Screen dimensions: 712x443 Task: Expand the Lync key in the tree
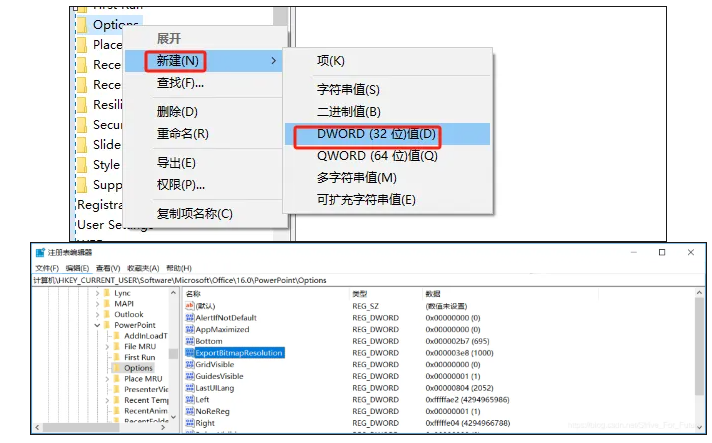point(97,293)
